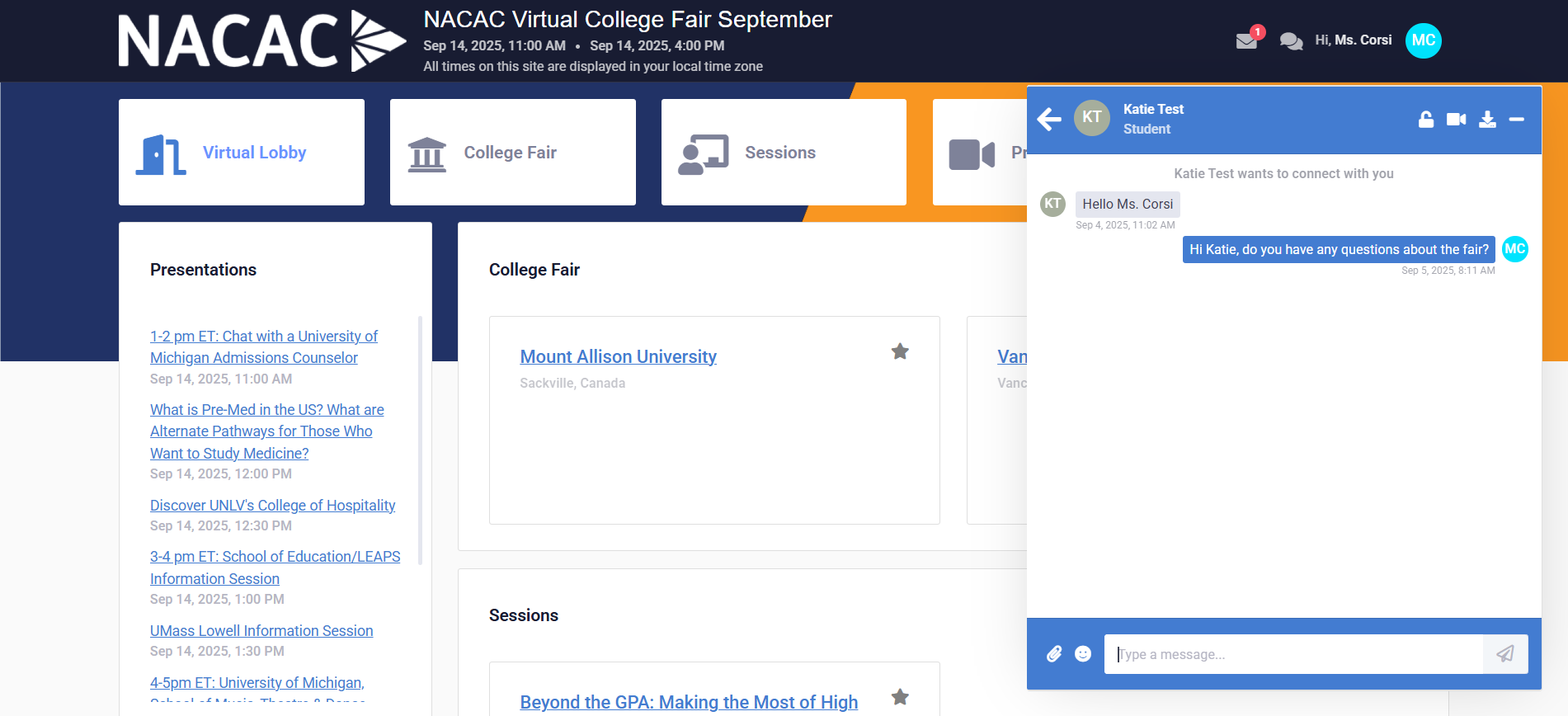Open the emoji picker
Screen dimensions: 1568x716
[1083, 654]
